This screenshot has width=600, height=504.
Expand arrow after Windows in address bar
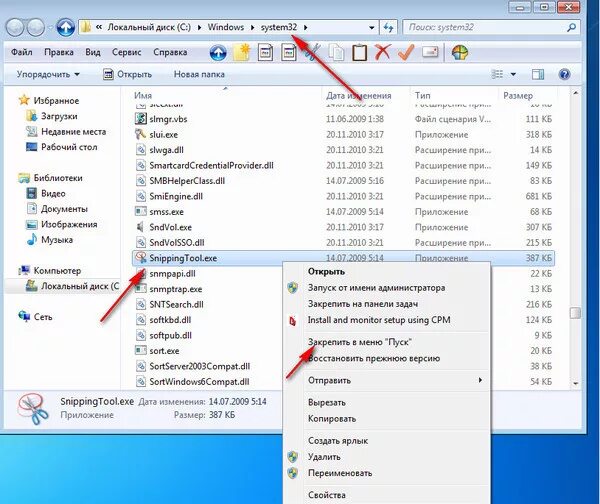point(253,27)
